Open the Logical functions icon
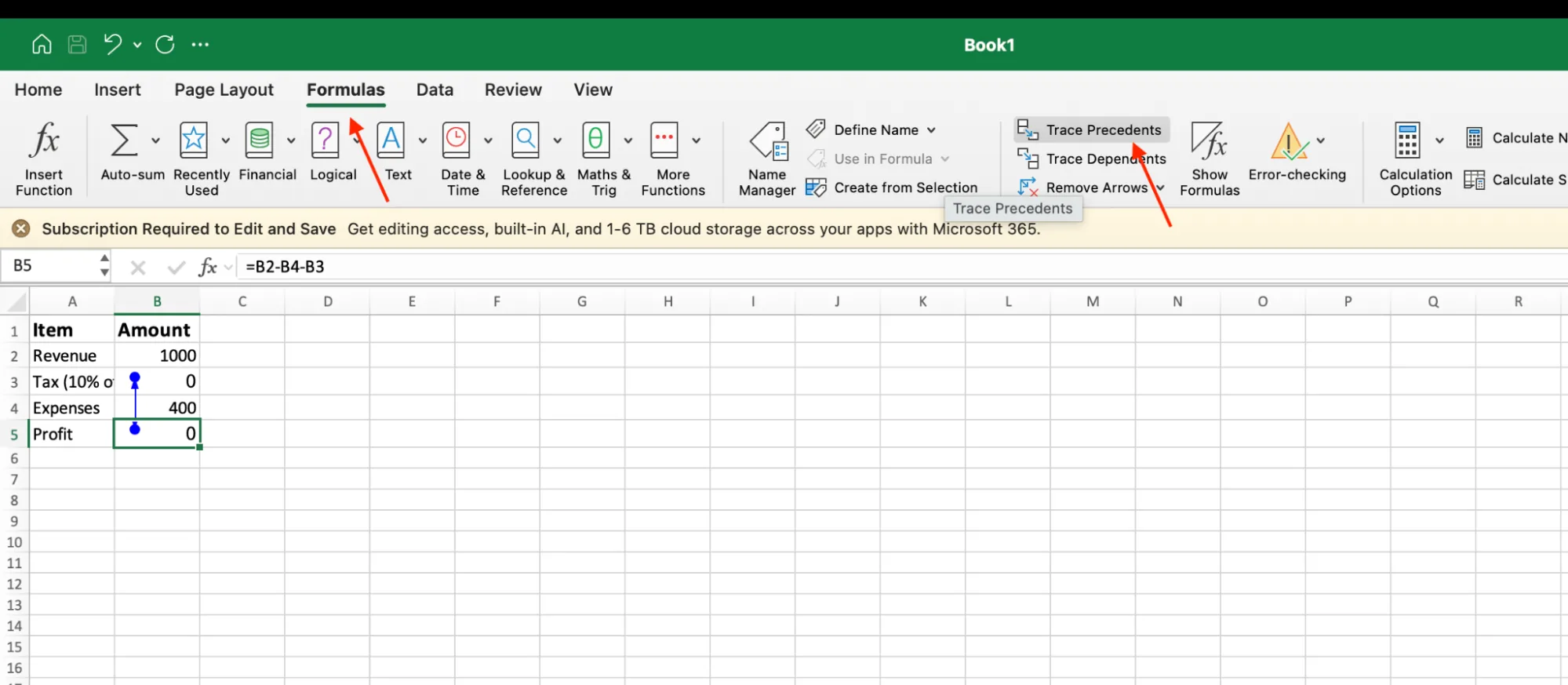1568x685 pixels. click(x=325, y=140)
